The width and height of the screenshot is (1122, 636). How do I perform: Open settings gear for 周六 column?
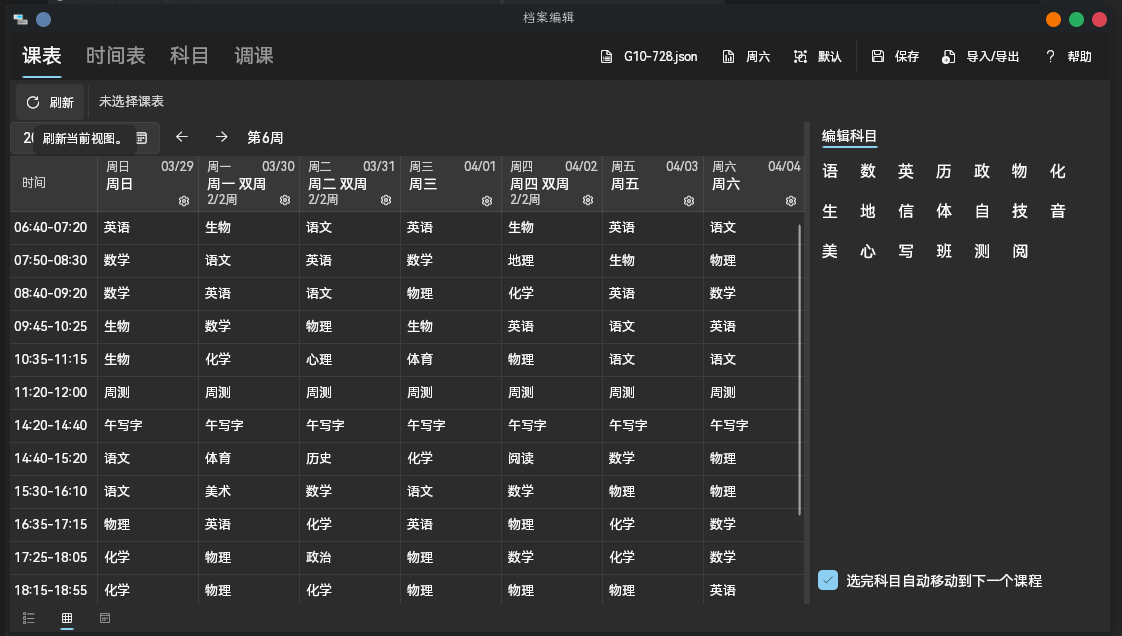(x=790, y=201)
